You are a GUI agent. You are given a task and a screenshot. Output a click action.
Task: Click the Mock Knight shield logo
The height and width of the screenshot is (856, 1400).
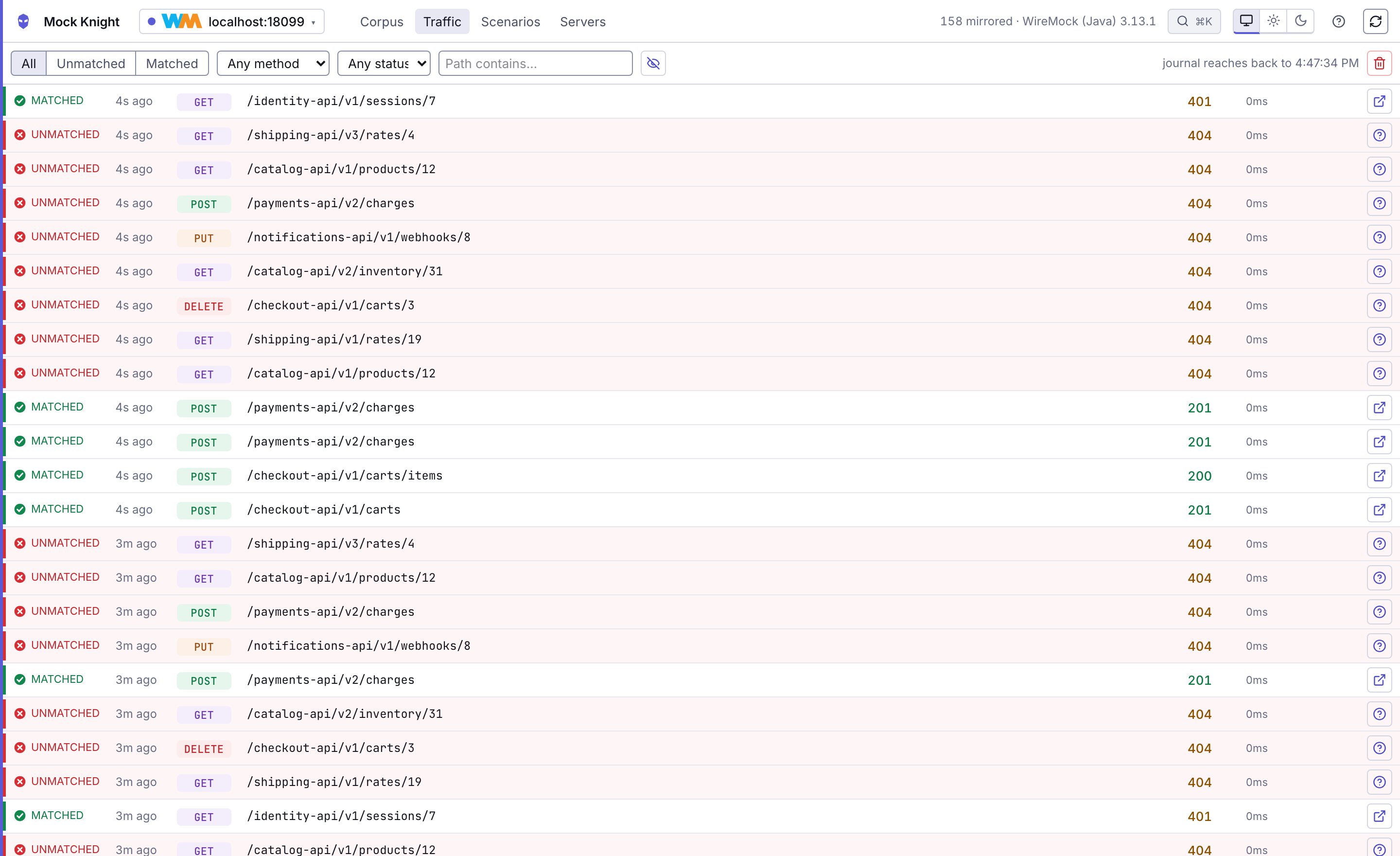pyautogui.click(x=23, y=21)
